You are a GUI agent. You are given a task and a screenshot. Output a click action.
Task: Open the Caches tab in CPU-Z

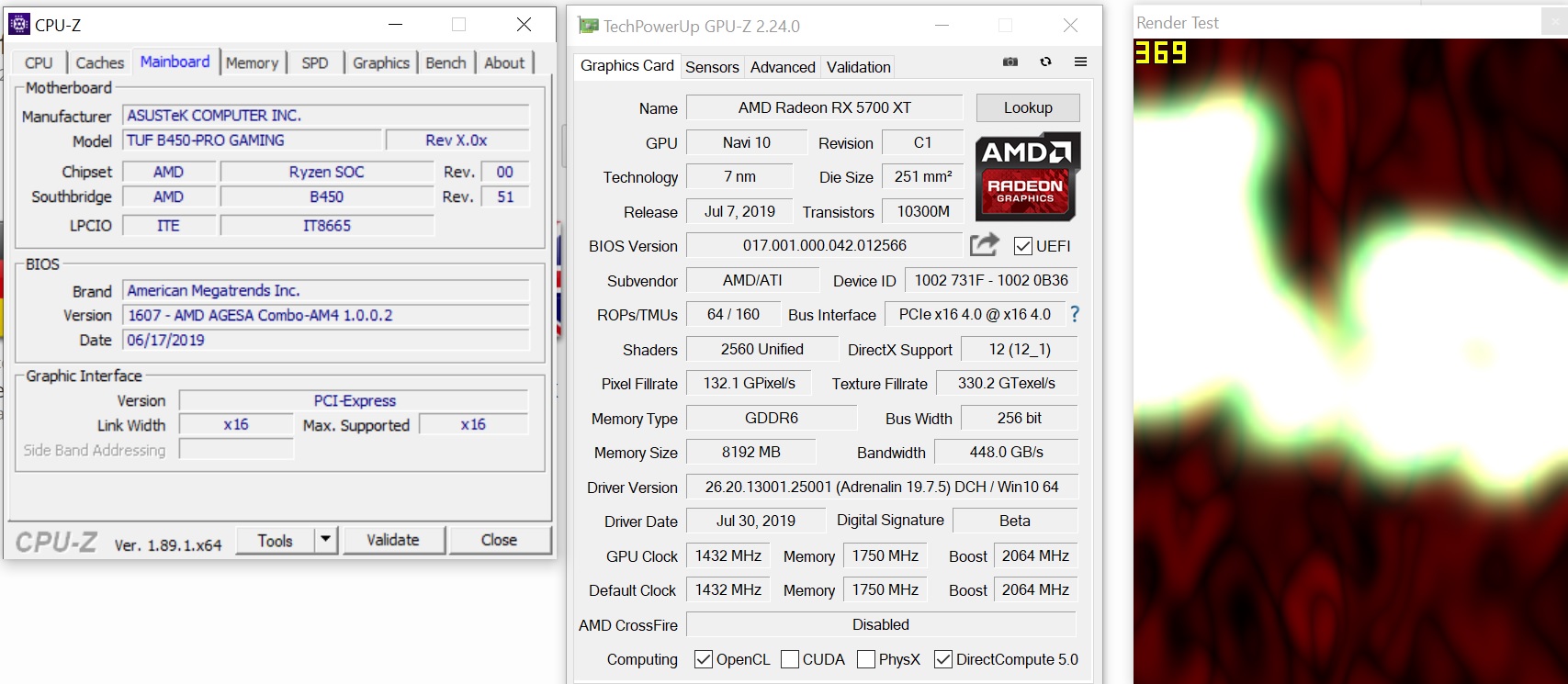pos(99,62)
